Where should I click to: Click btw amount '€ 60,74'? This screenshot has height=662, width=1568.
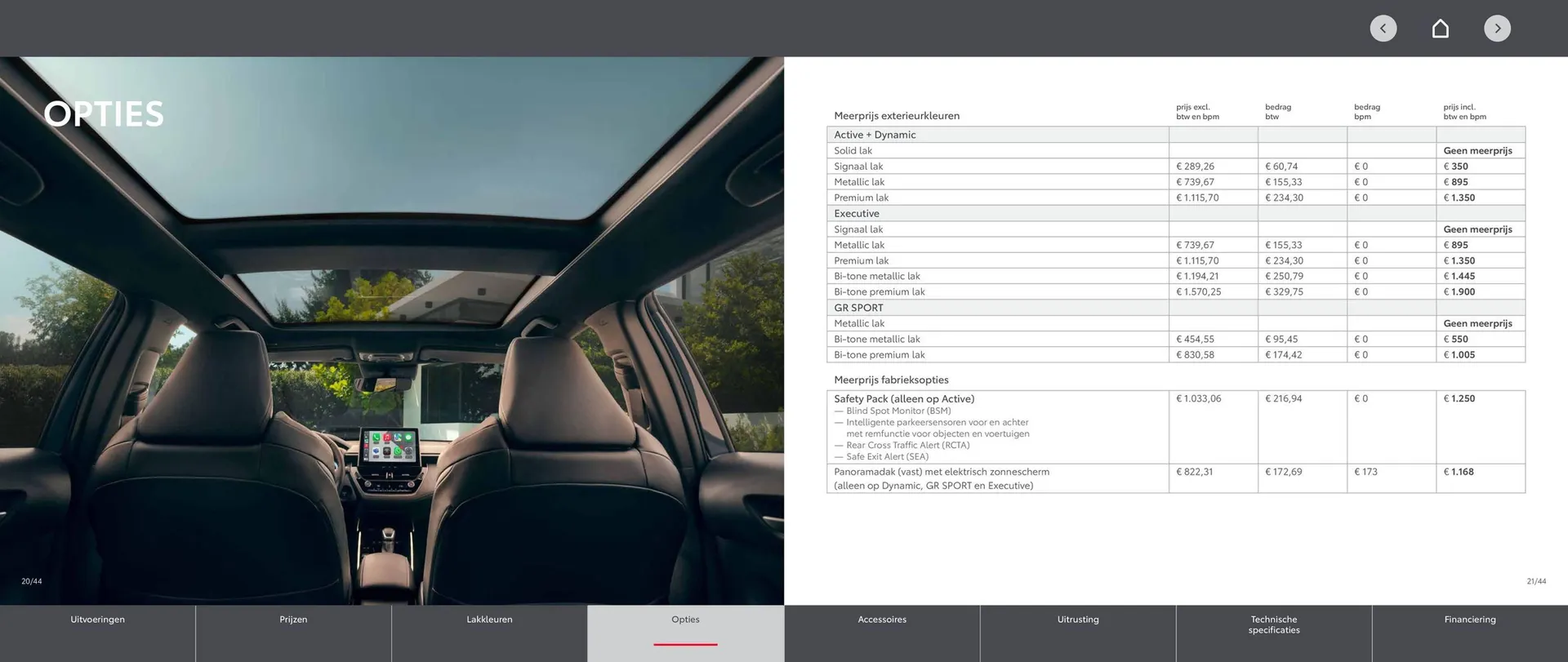(x=1281, y=167)
